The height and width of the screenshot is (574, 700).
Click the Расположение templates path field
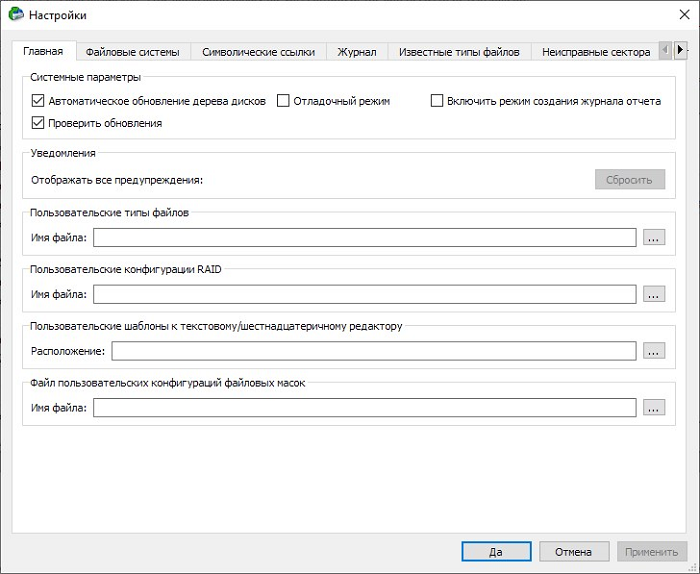coord(374,351)
